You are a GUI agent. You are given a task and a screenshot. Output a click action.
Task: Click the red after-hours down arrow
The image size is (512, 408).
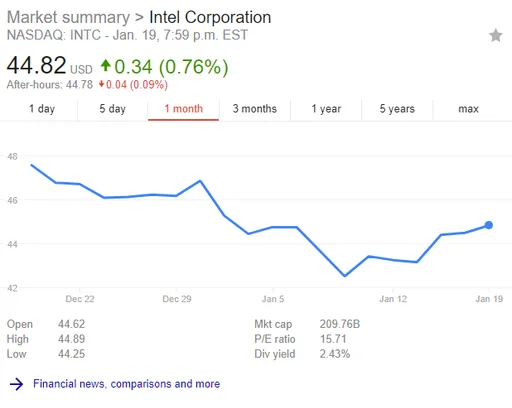coord(101,84)
